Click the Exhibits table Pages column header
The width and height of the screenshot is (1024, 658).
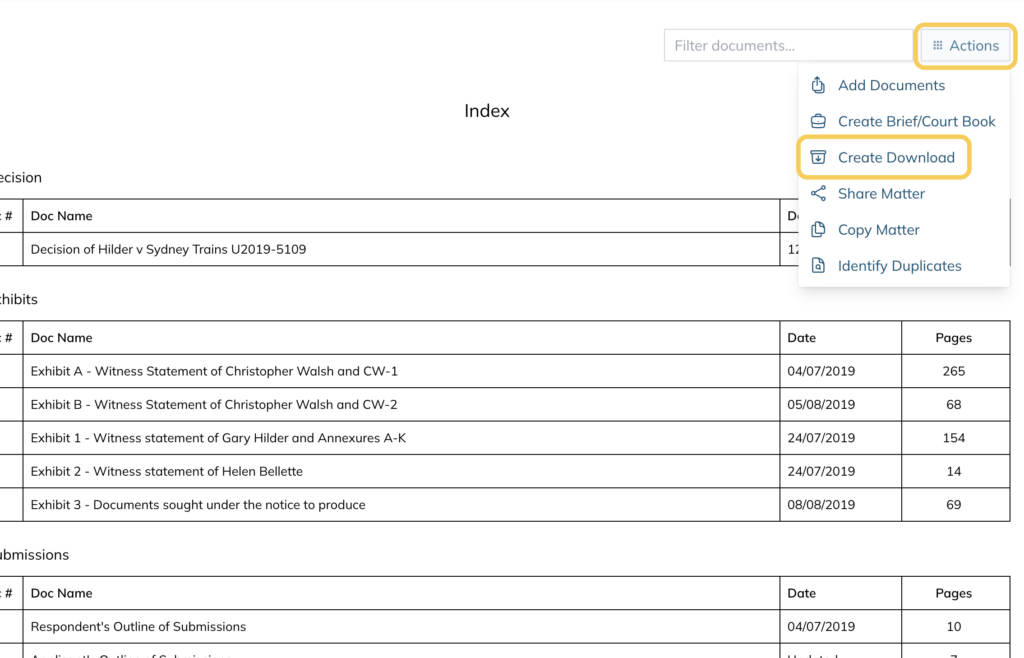pyautogui.click(x=953, y=338)
